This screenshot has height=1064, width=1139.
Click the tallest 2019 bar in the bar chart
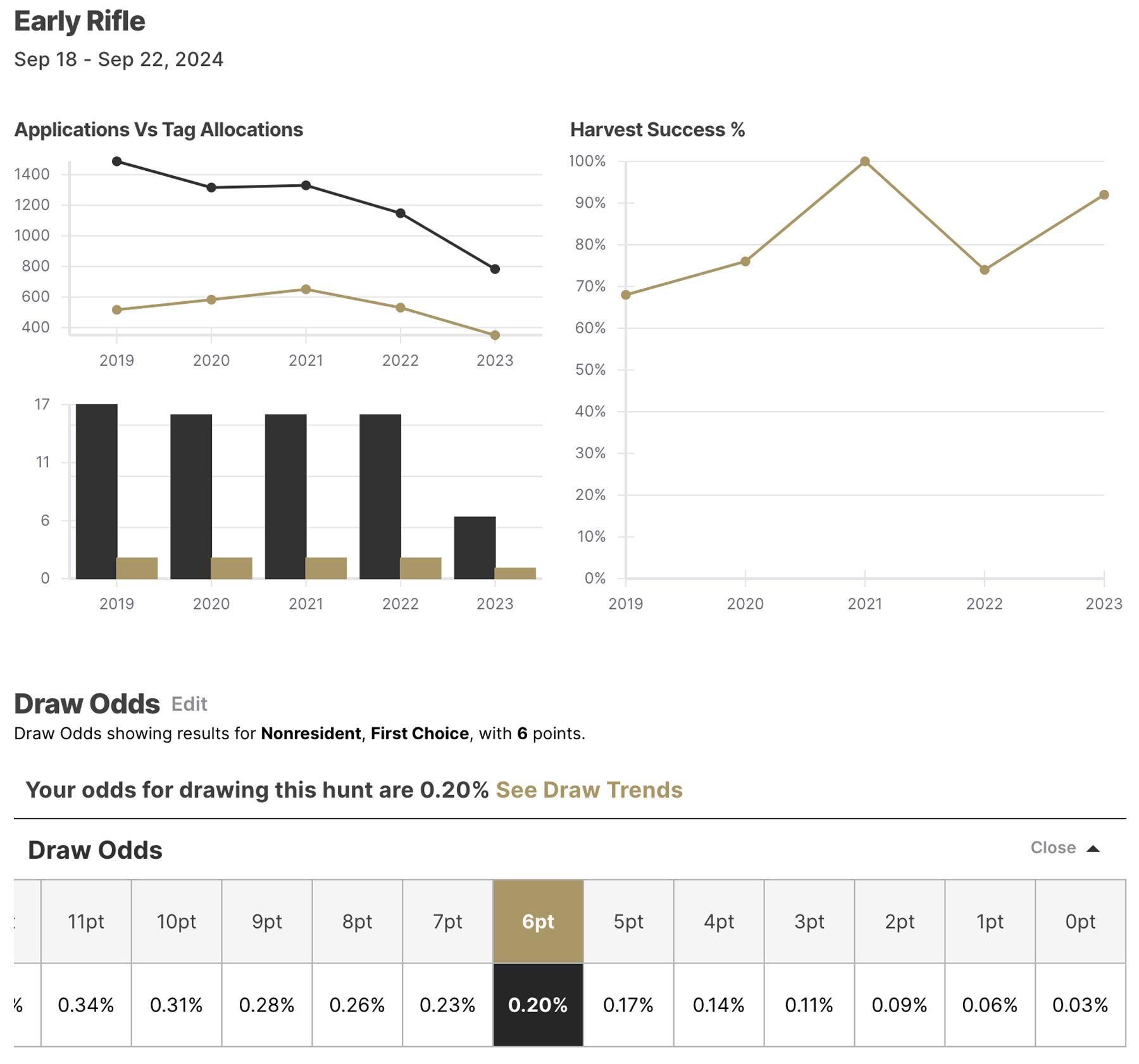(x=96, y=491)
